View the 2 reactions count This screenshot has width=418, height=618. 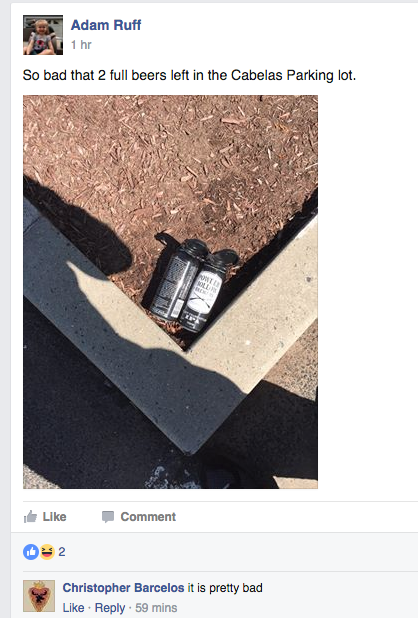62,552
